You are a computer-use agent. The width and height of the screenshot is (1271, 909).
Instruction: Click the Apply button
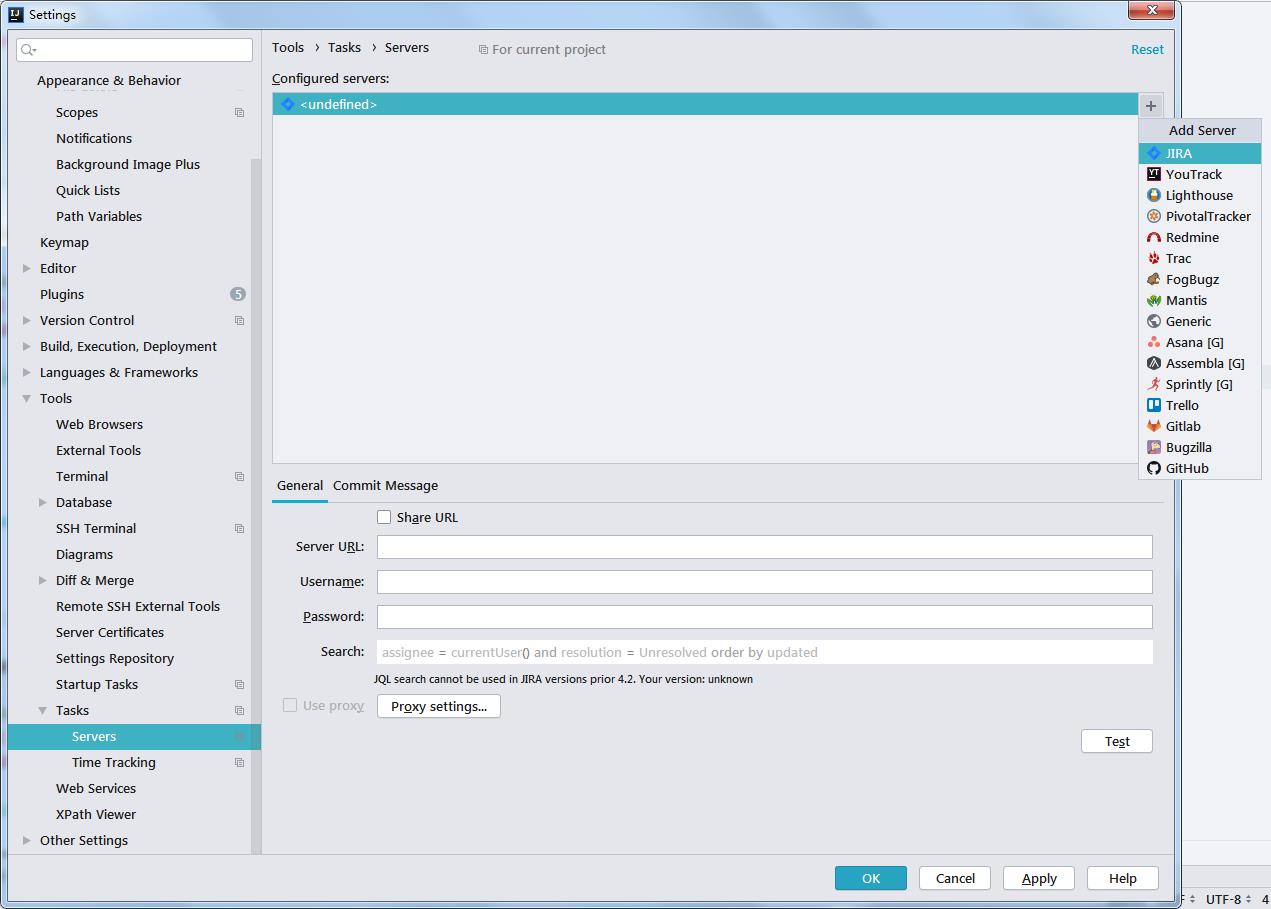click(1039, 878)
